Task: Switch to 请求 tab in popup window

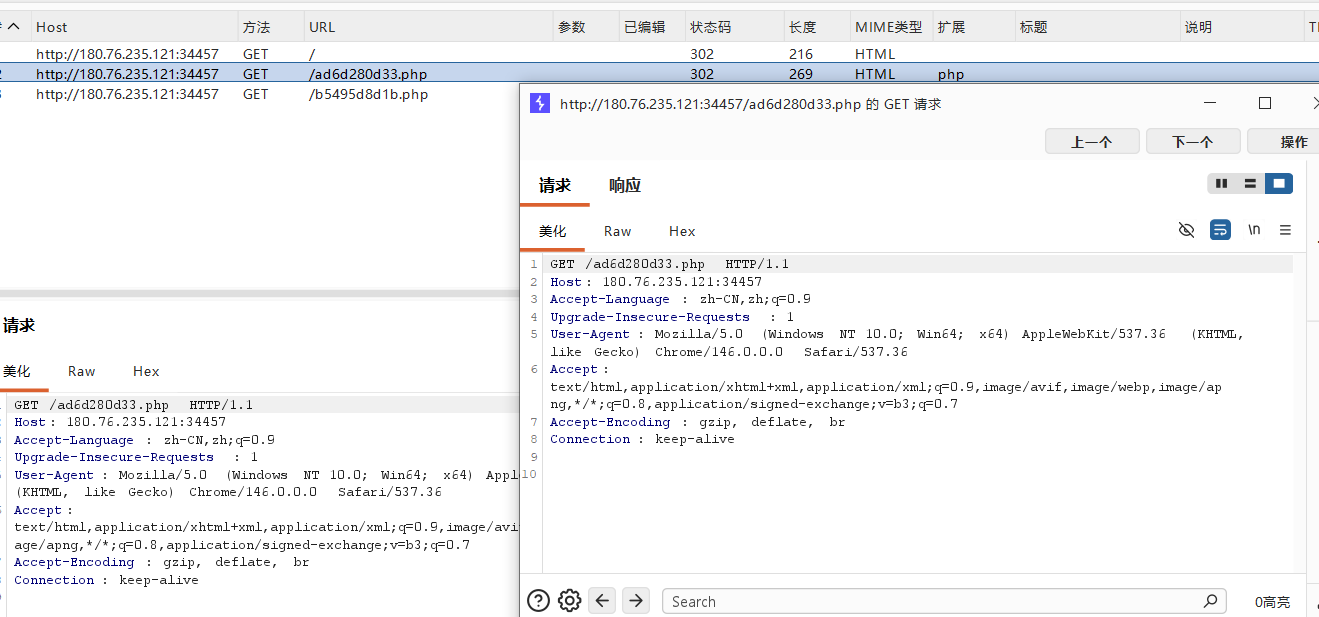Action: 555,185
